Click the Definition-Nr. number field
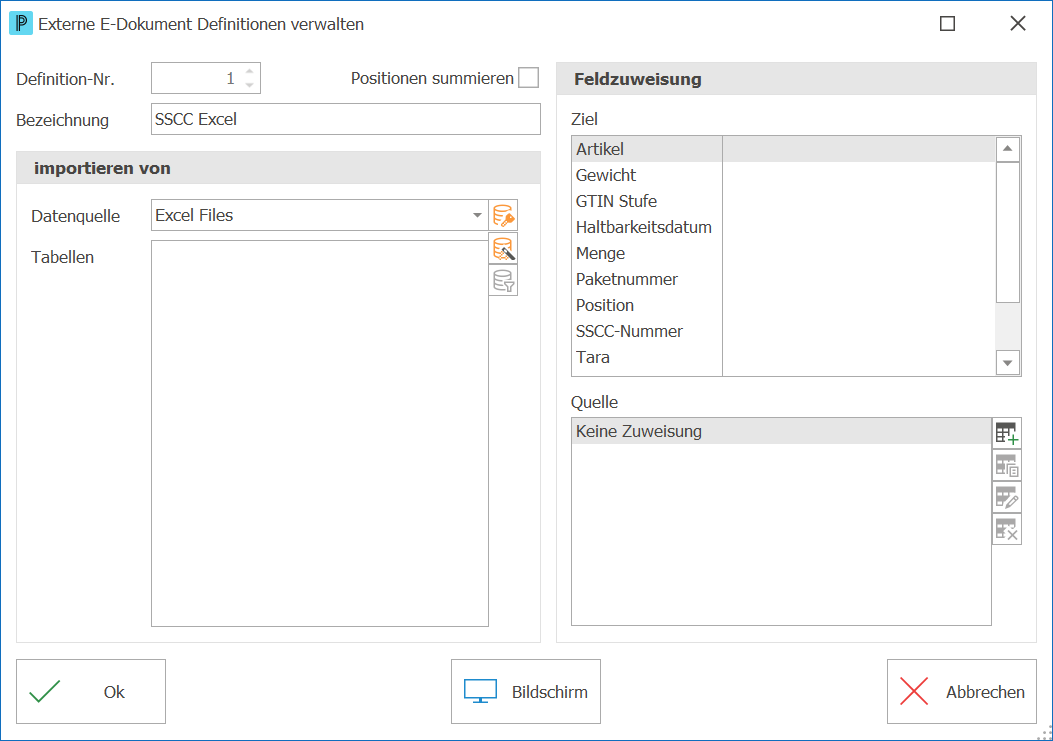Screen dimensions: 1053x741 [x=205, y=79]
